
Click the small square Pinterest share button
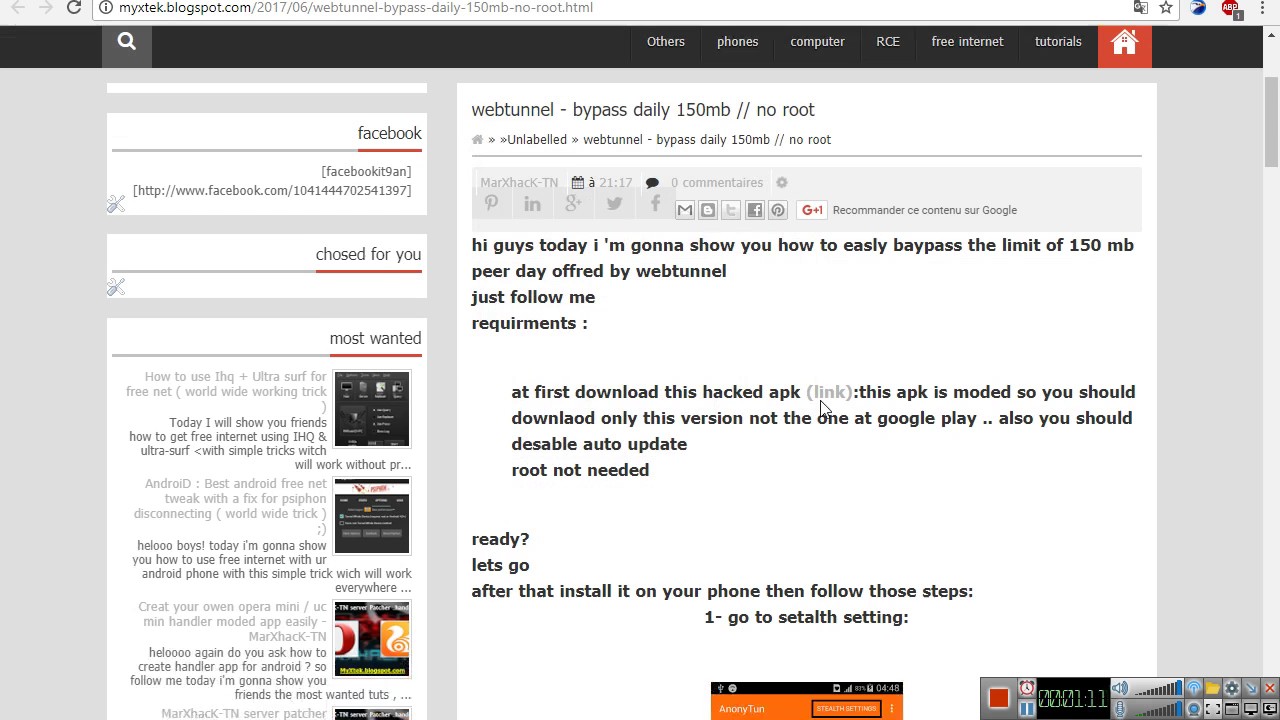tap(778, 210)
